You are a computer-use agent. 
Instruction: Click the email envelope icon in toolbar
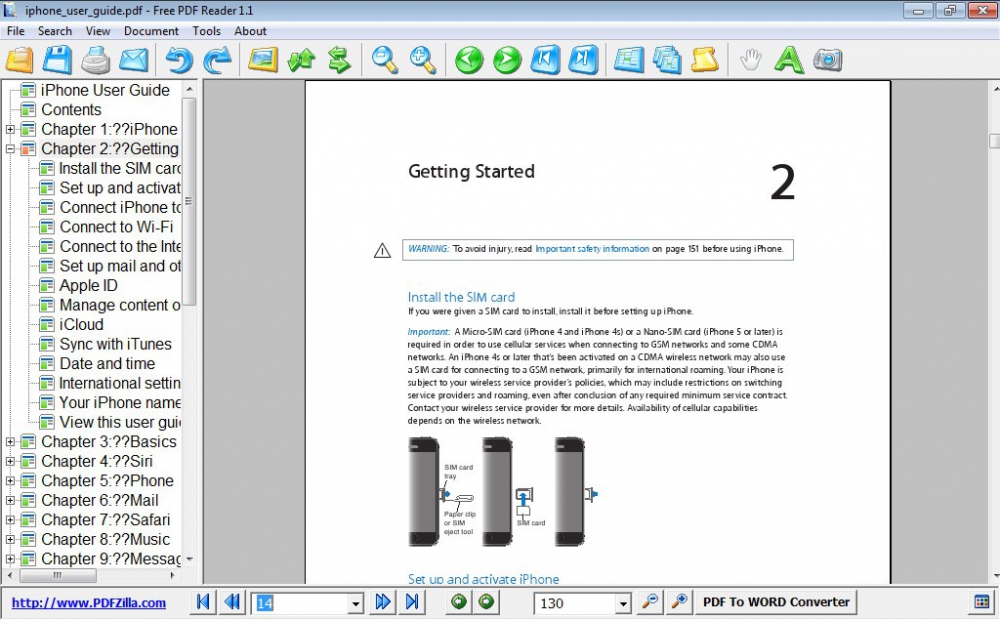point(134,60)
